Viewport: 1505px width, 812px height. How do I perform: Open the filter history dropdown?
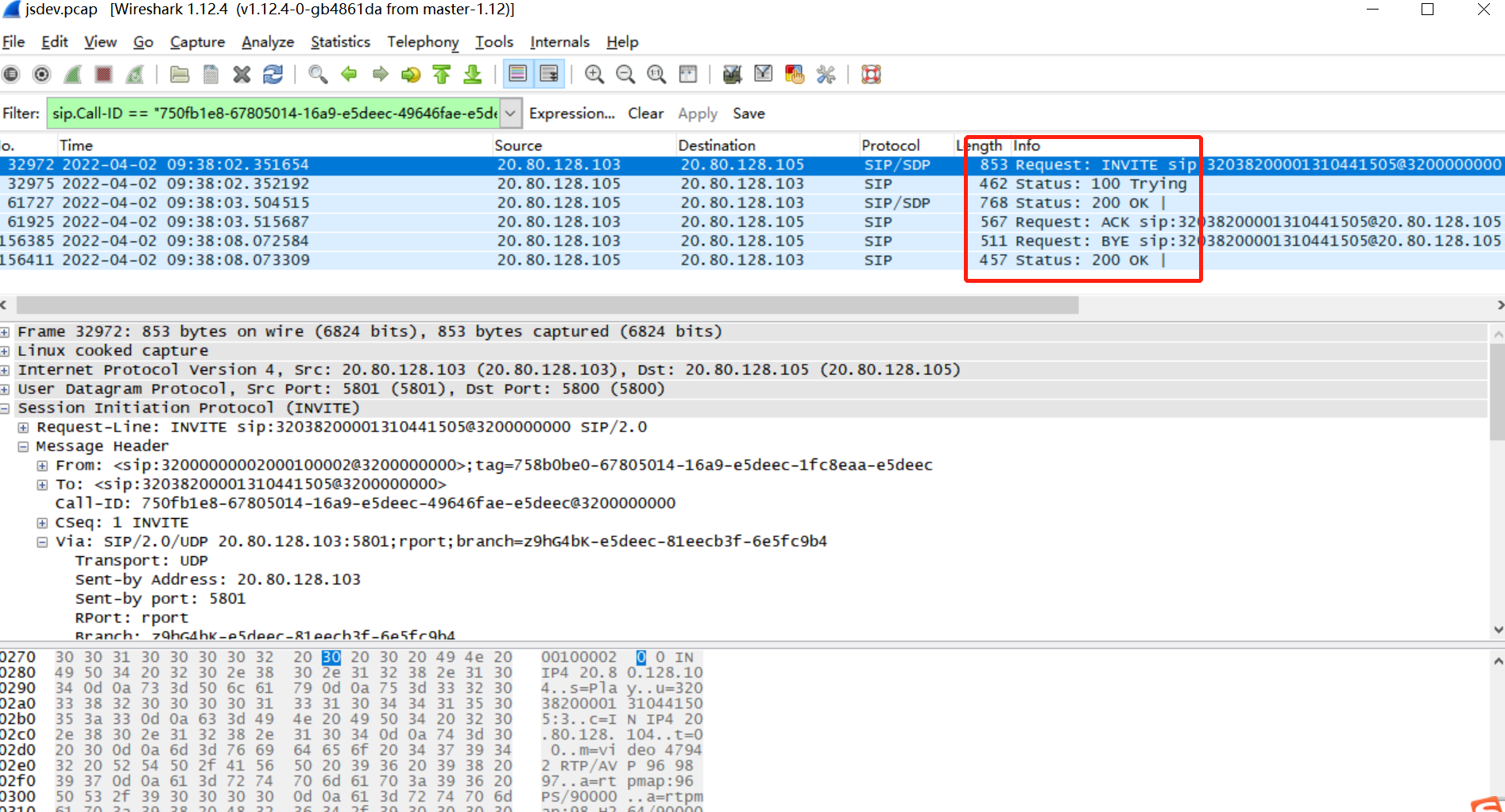[x=511, y=114]
